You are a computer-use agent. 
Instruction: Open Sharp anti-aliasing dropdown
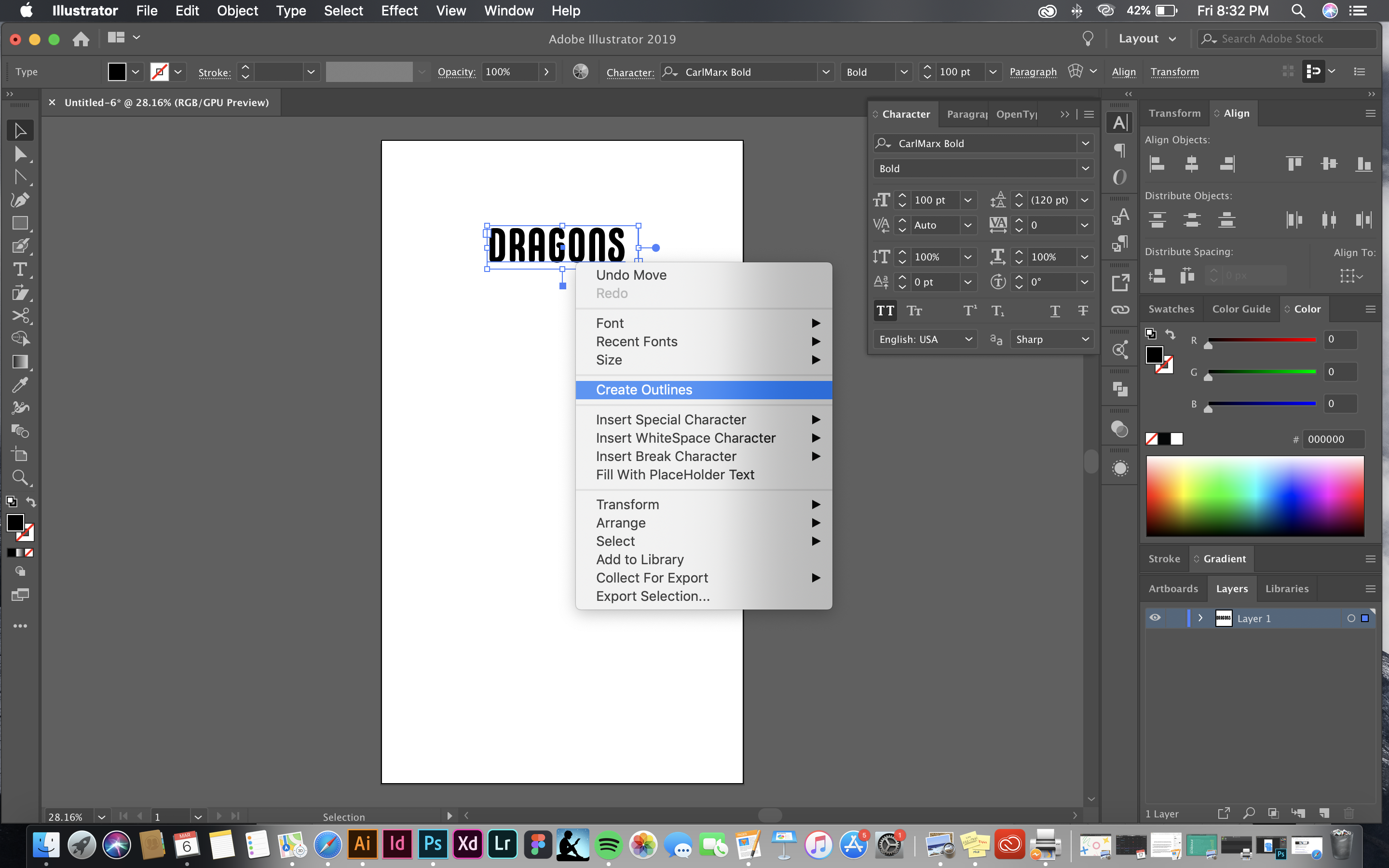1051,339
